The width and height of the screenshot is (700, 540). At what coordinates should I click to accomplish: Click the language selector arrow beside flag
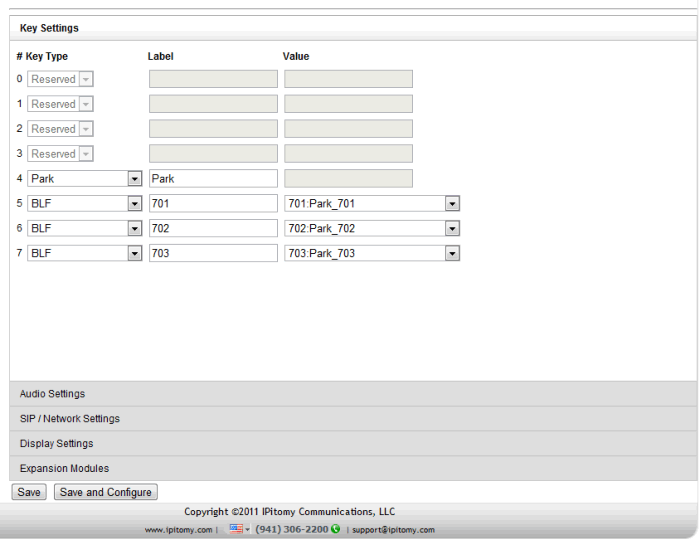click(x=247, y=530)
